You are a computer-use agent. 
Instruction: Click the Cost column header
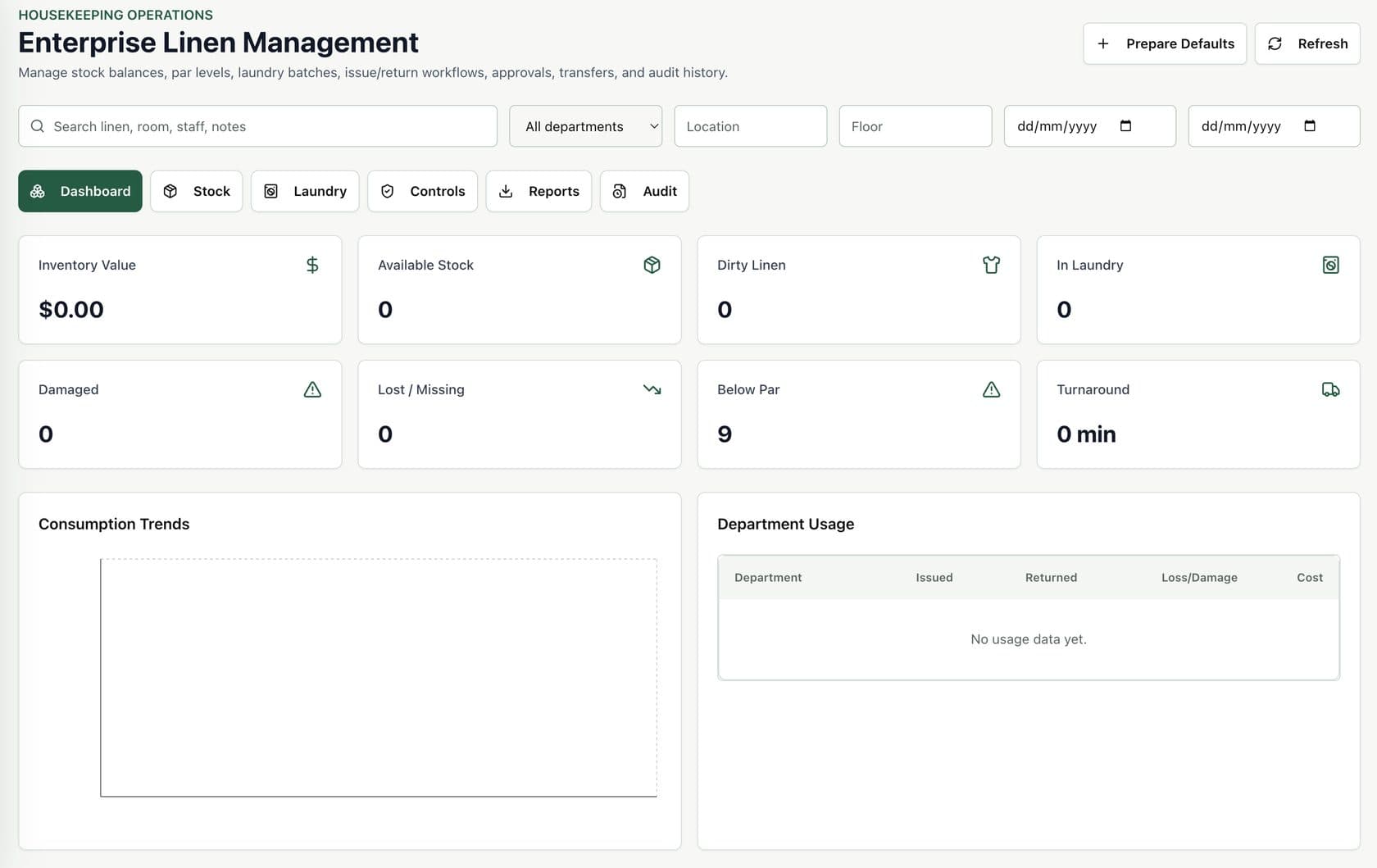point(1310,578)
